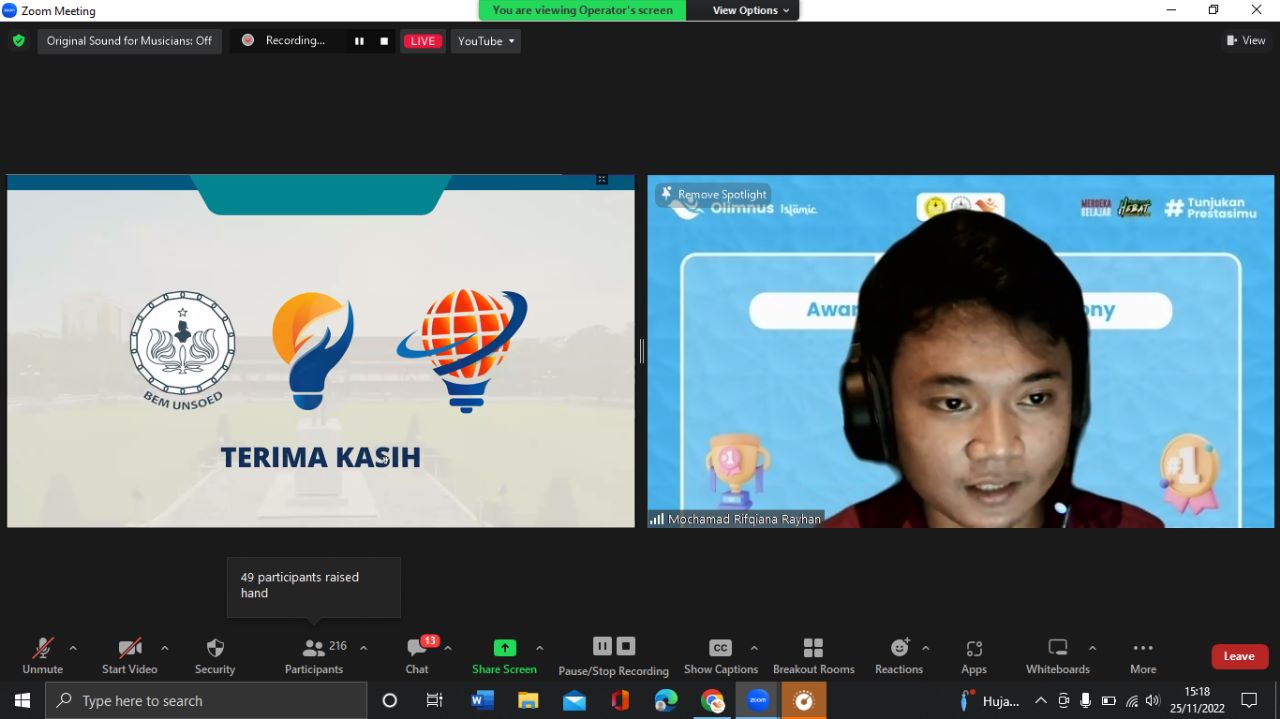Click the red Leave button
Image resolution: width=1280 pixels, height=719 pixels.
pyautogui.click(x=1239, y=656)
